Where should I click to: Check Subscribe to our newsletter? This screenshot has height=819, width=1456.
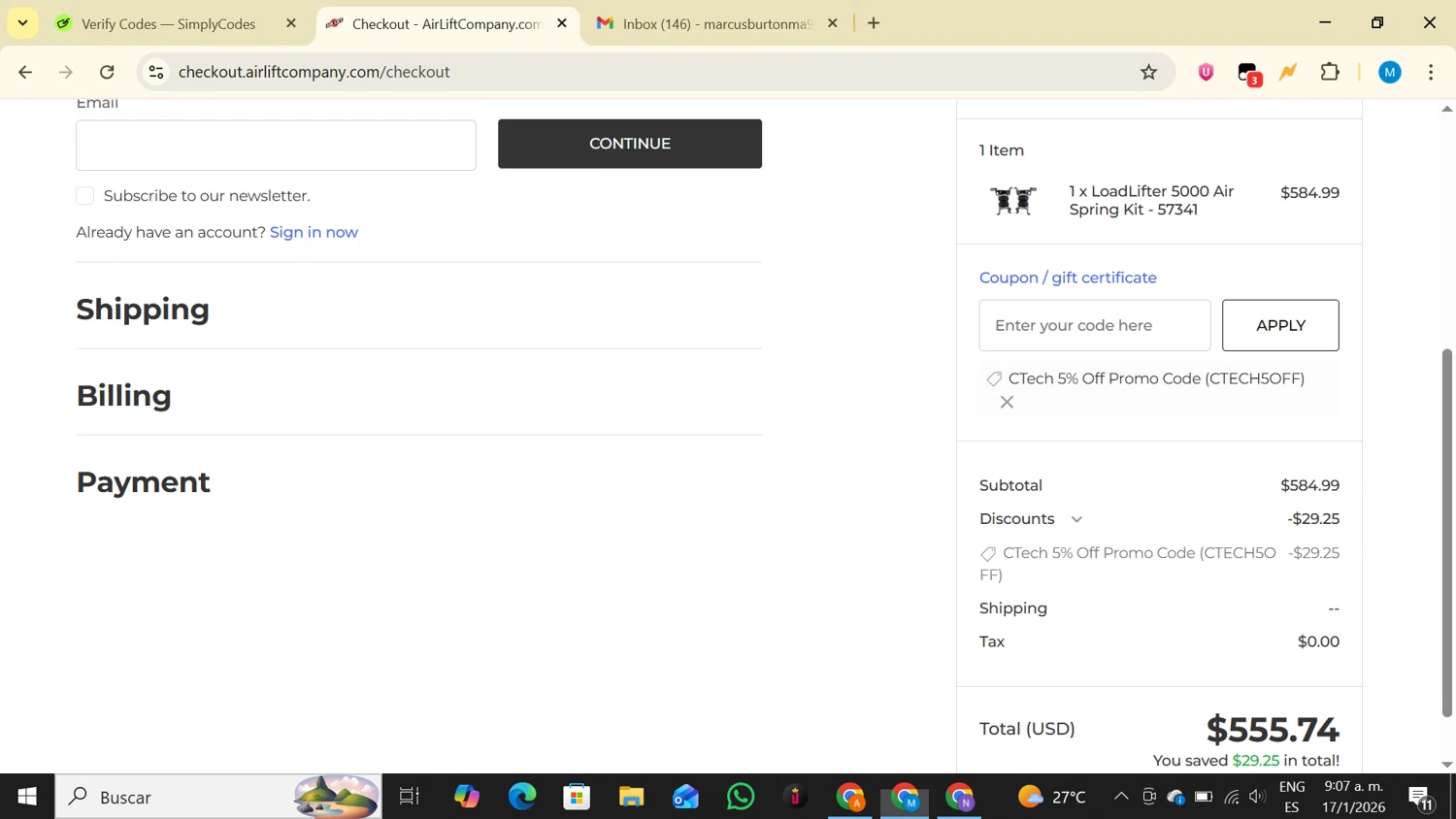click(85, 196)
